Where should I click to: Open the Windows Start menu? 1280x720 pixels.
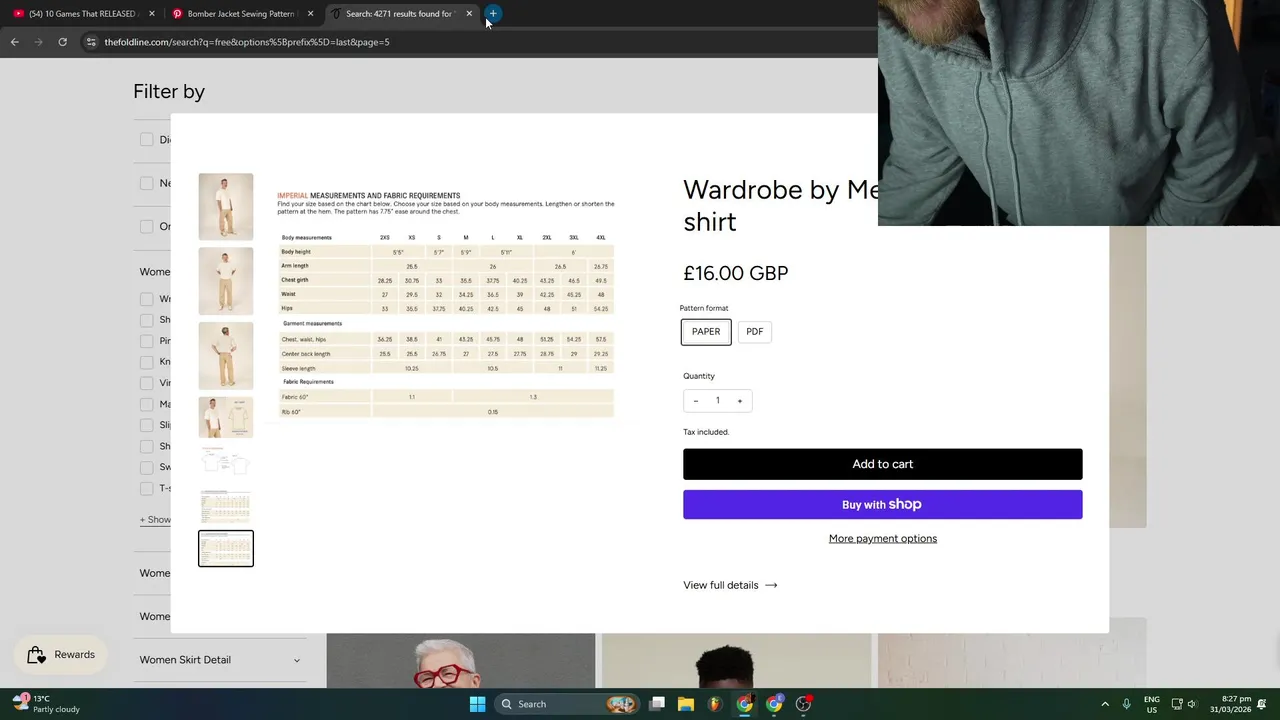tap(477, 704)
